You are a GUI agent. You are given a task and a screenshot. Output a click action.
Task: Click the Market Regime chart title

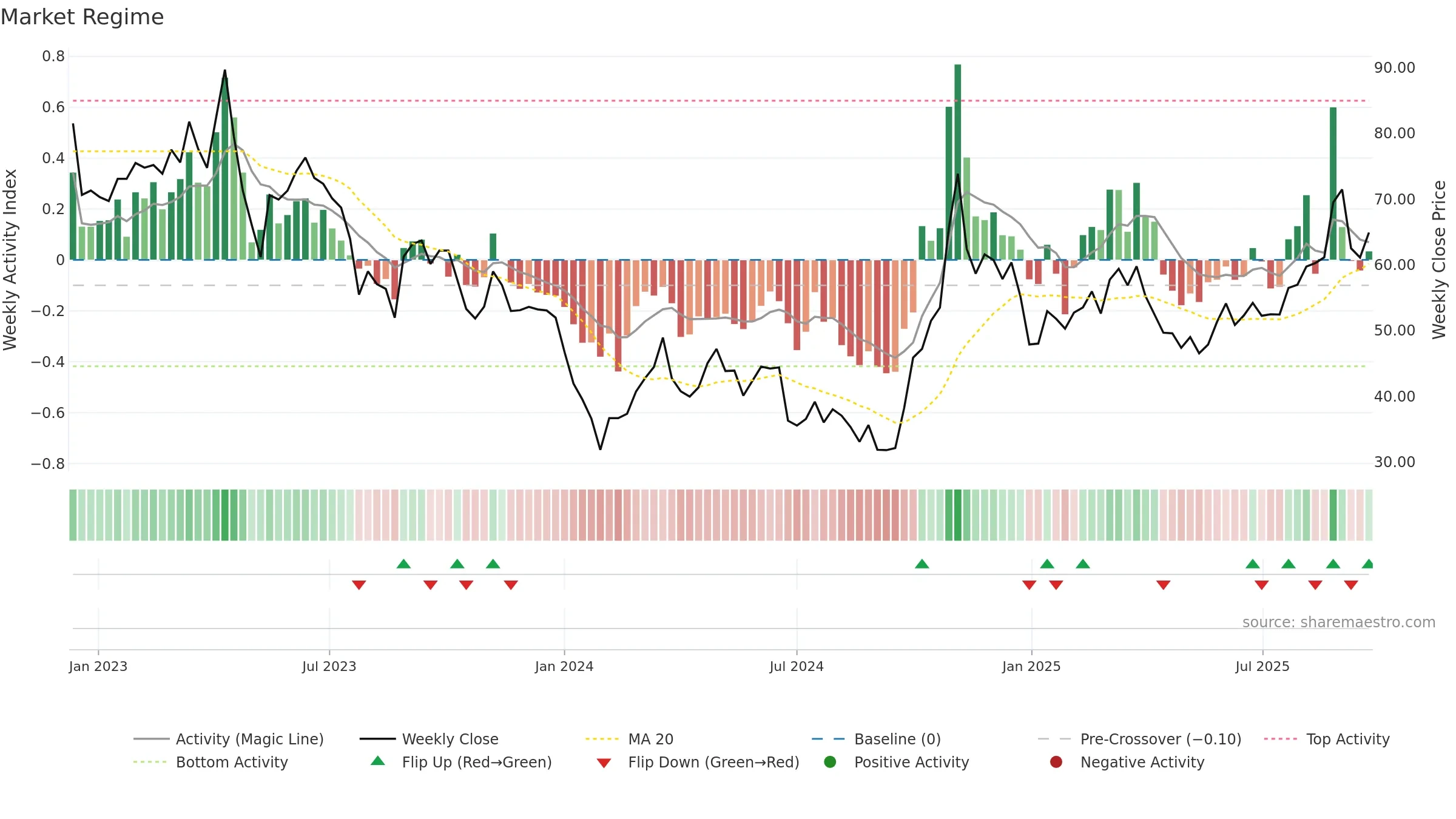point(82,17)
